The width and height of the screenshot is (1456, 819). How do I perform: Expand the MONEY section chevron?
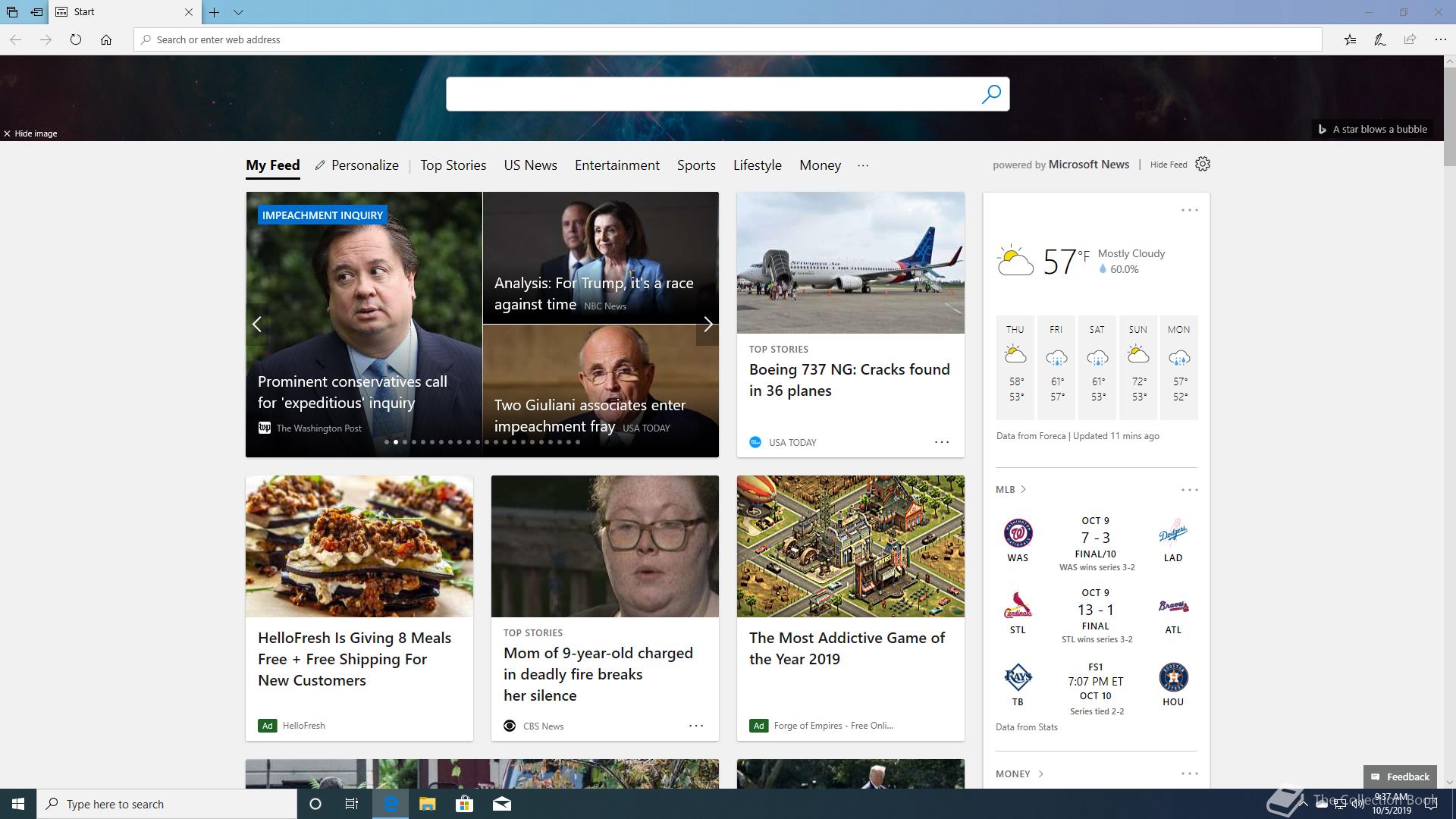(1040, 773)
